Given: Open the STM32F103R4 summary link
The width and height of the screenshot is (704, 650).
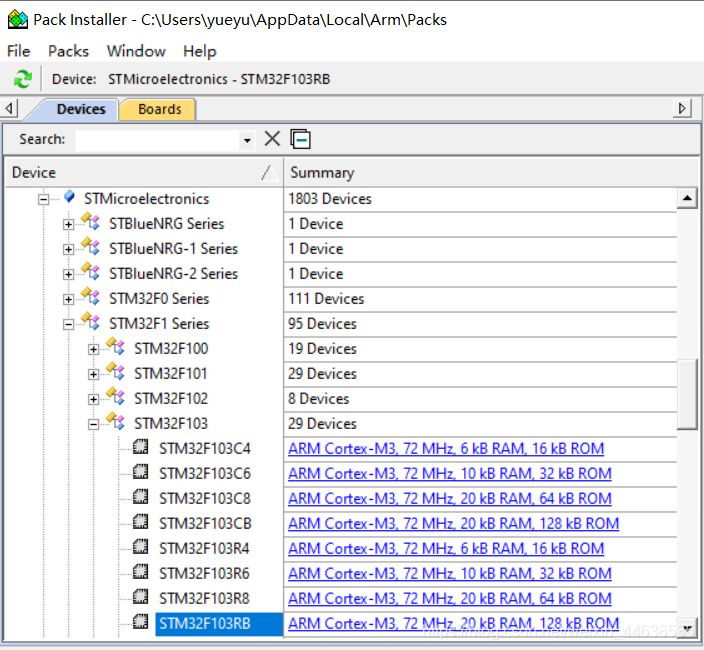Looking at the screenshot, I should (x=446, y=549).
